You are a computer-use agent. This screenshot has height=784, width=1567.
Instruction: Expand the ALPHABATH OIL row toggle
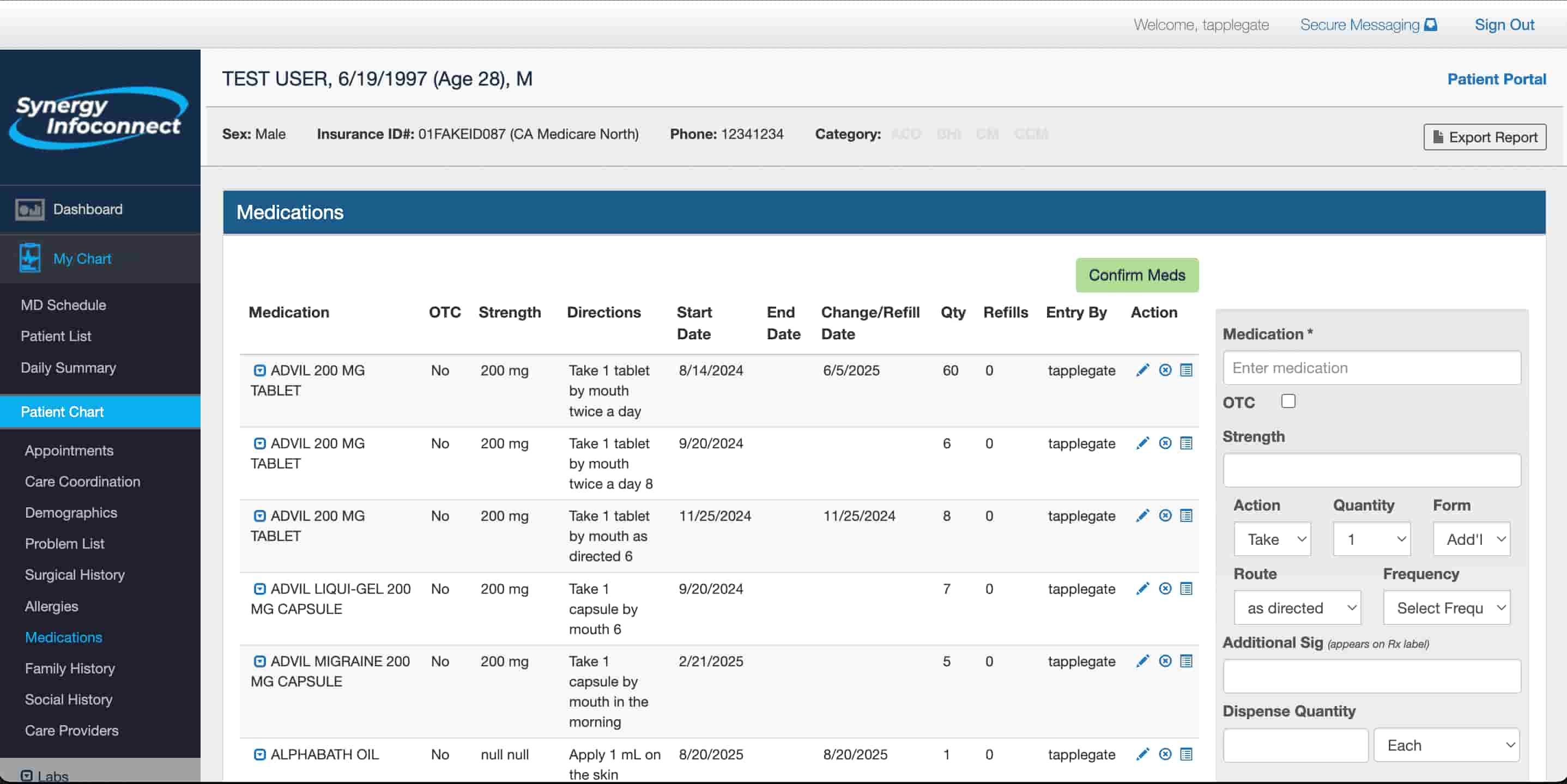[260, 754]
